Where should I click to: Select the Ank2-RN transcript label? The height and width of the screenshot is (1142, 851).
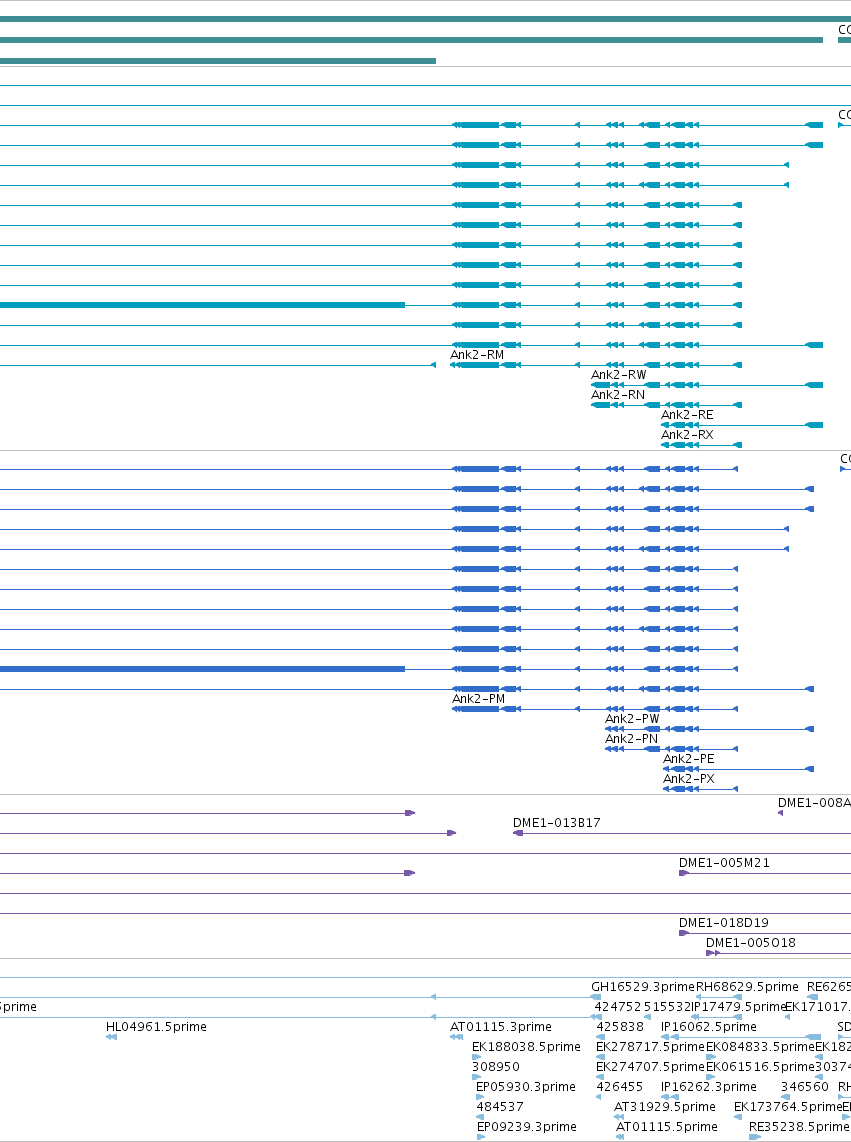point(618,395)
